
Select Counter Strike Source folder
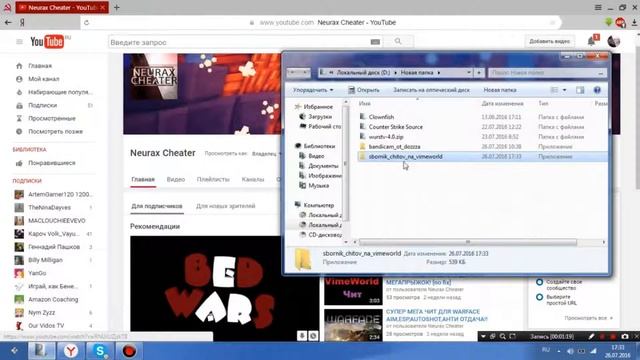pos(396,127)
